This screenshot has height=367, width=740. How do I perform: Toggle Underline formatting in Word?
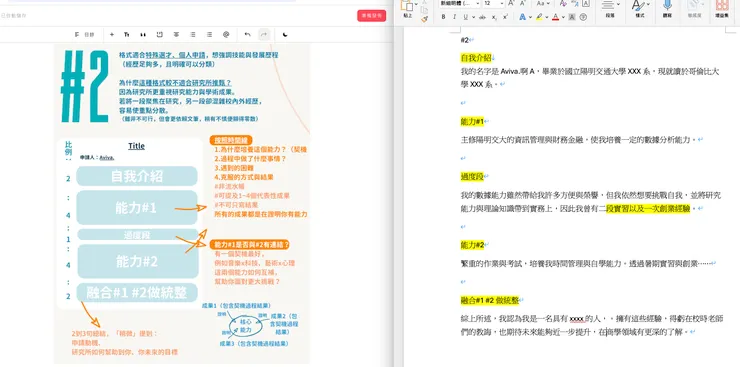click(465, 17)
